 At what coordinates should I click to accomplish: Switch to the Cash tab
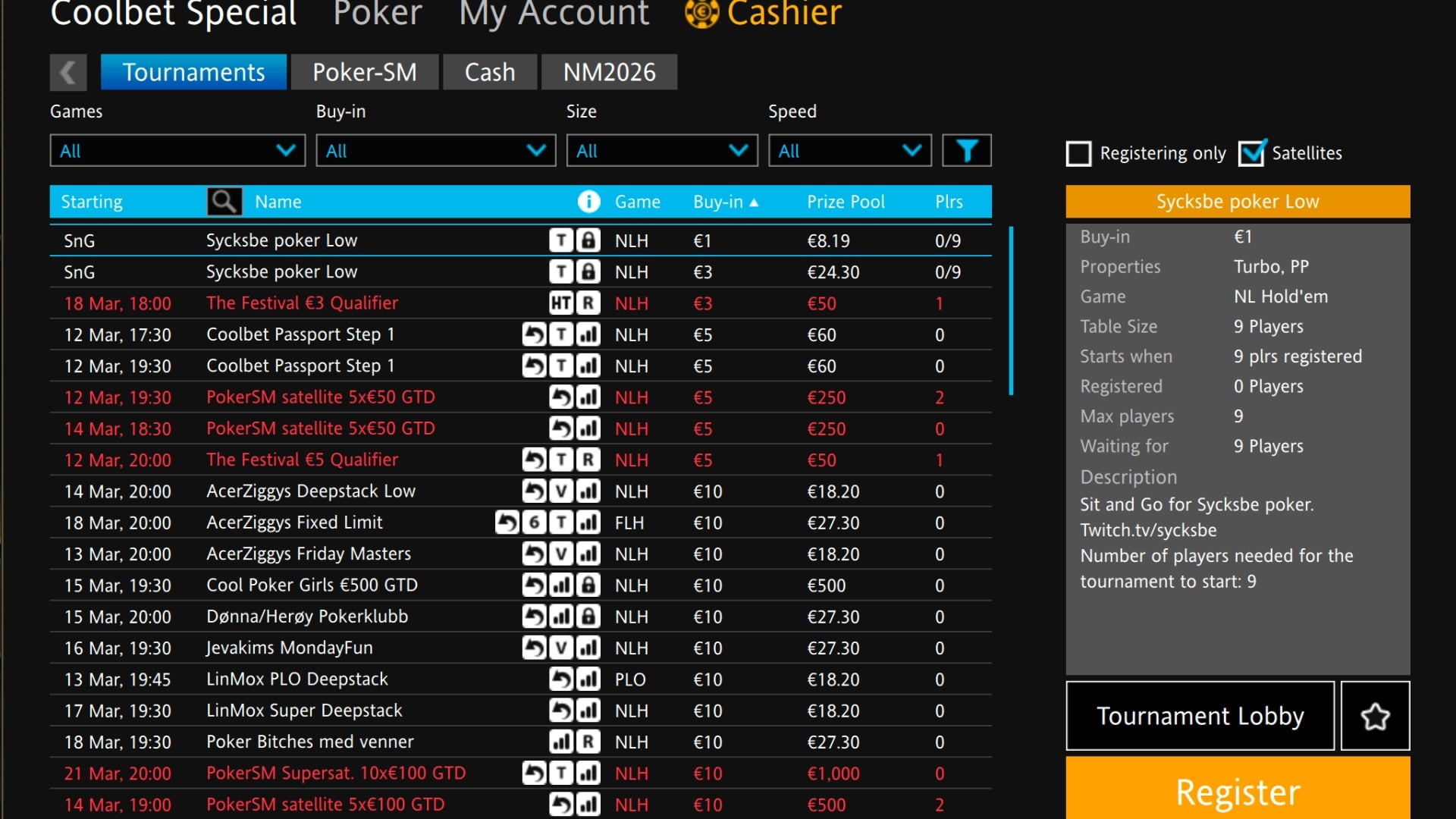click(490, 71)
